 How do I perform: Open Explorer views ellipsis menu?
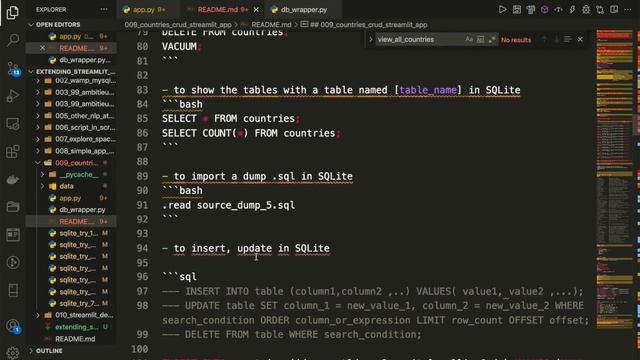[104, 9]
